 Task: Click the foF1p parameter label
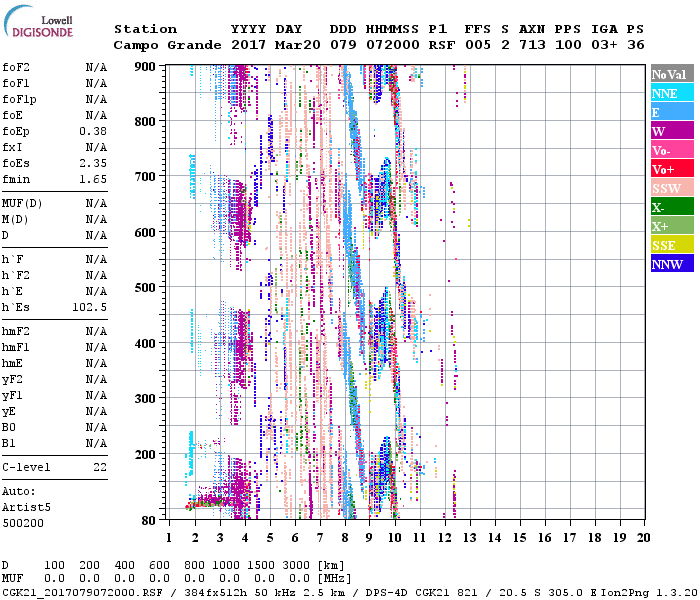[19, 100]
